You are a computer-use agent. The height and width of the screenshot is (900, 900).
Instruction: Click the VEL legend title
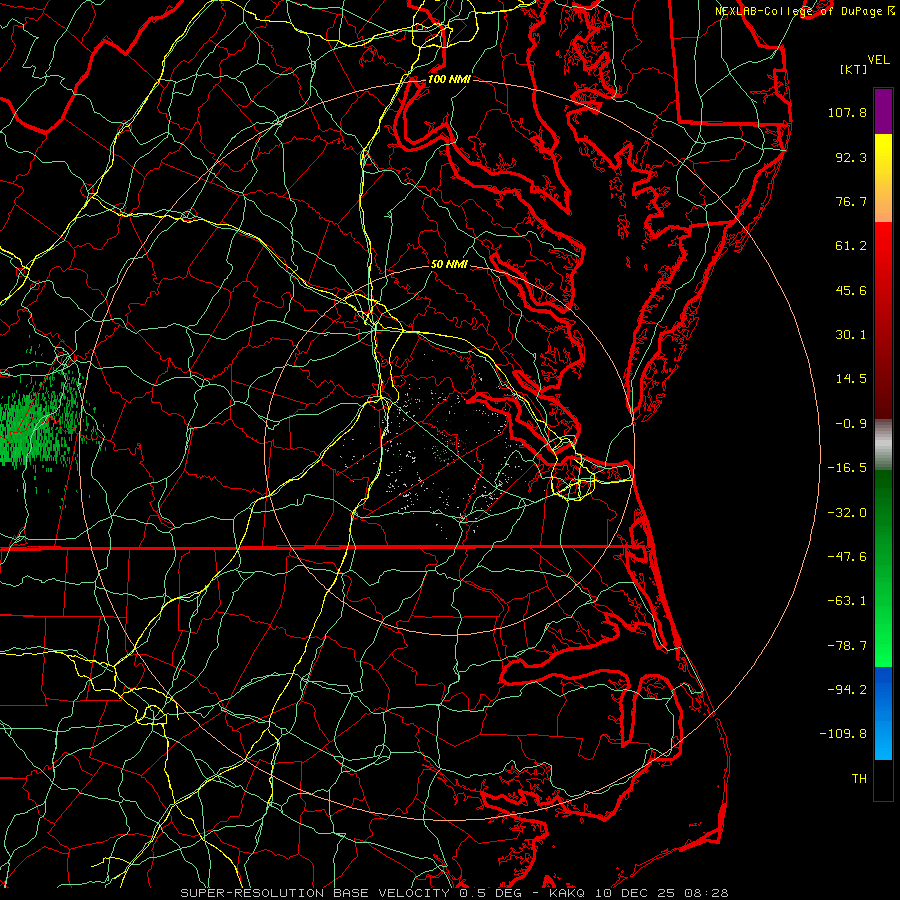point(878,60)
